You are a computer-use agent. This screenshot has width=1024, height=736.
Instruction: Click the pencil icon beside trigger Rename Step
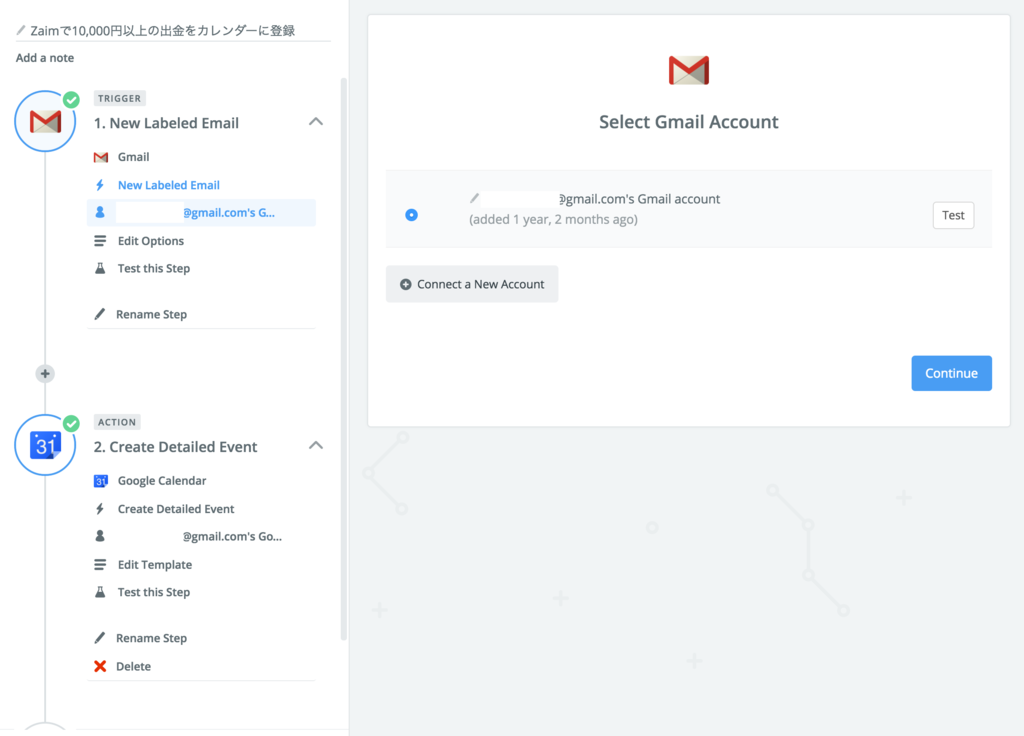coord(99,314)
